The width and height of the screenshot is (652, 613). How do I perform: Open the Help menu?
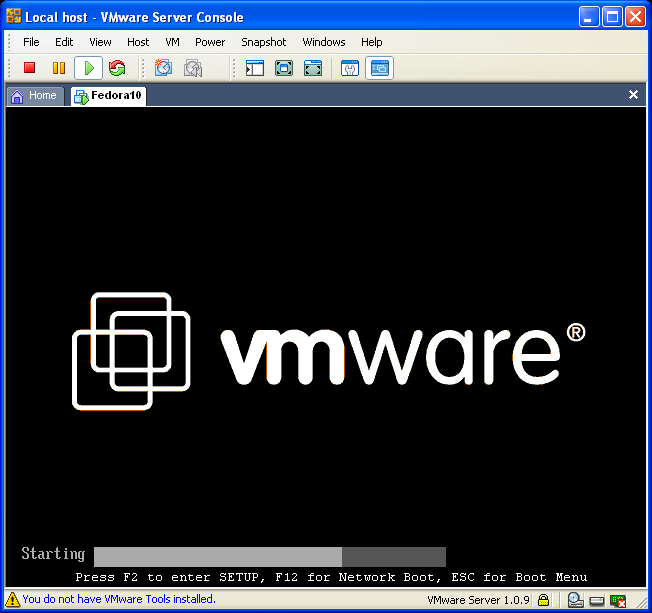click(x=371, y=42)
